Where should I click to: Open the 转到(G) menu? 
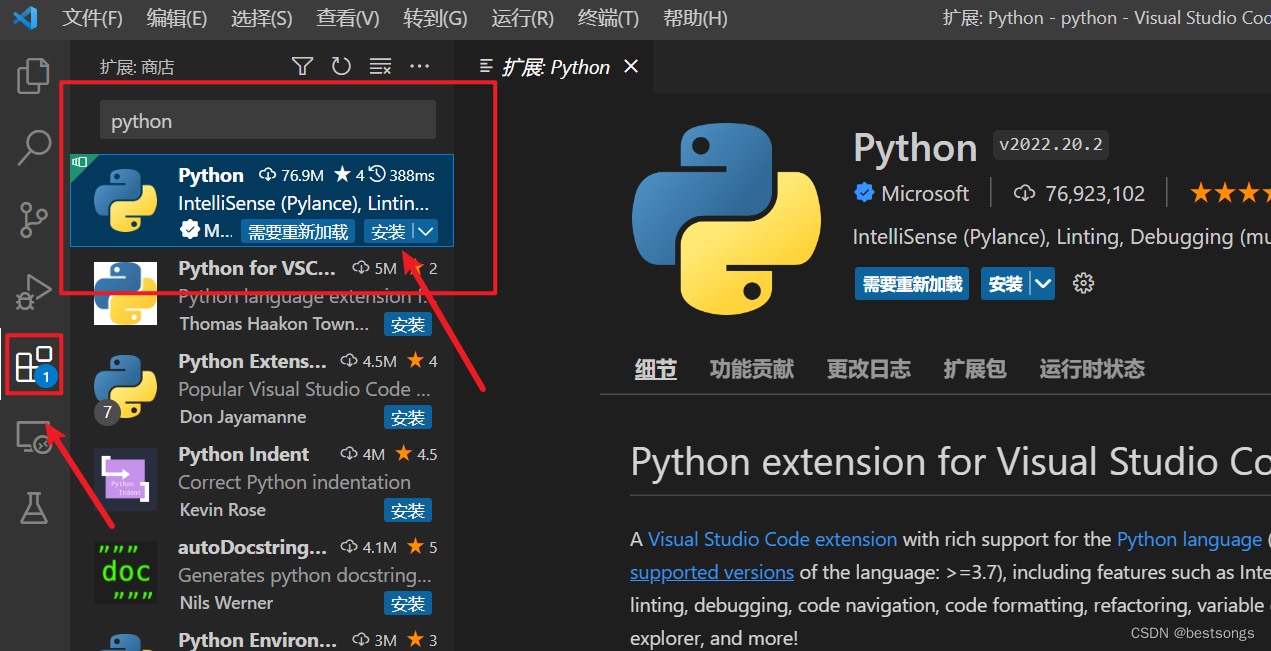(x=435, y=18)
